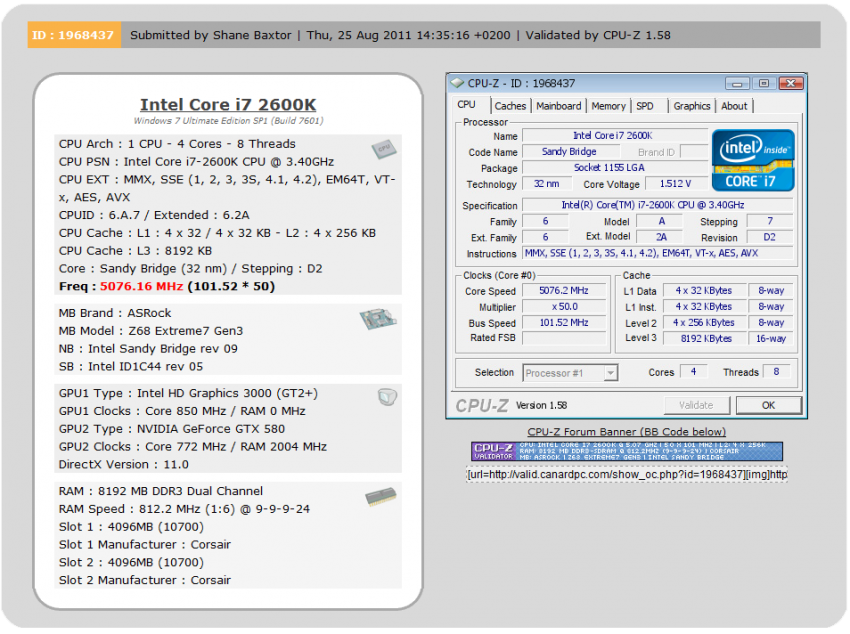The width and height of the screenshot is (850, 634).
Task: Click the empty Rated FSB field
Action: (x=564, y=338)
